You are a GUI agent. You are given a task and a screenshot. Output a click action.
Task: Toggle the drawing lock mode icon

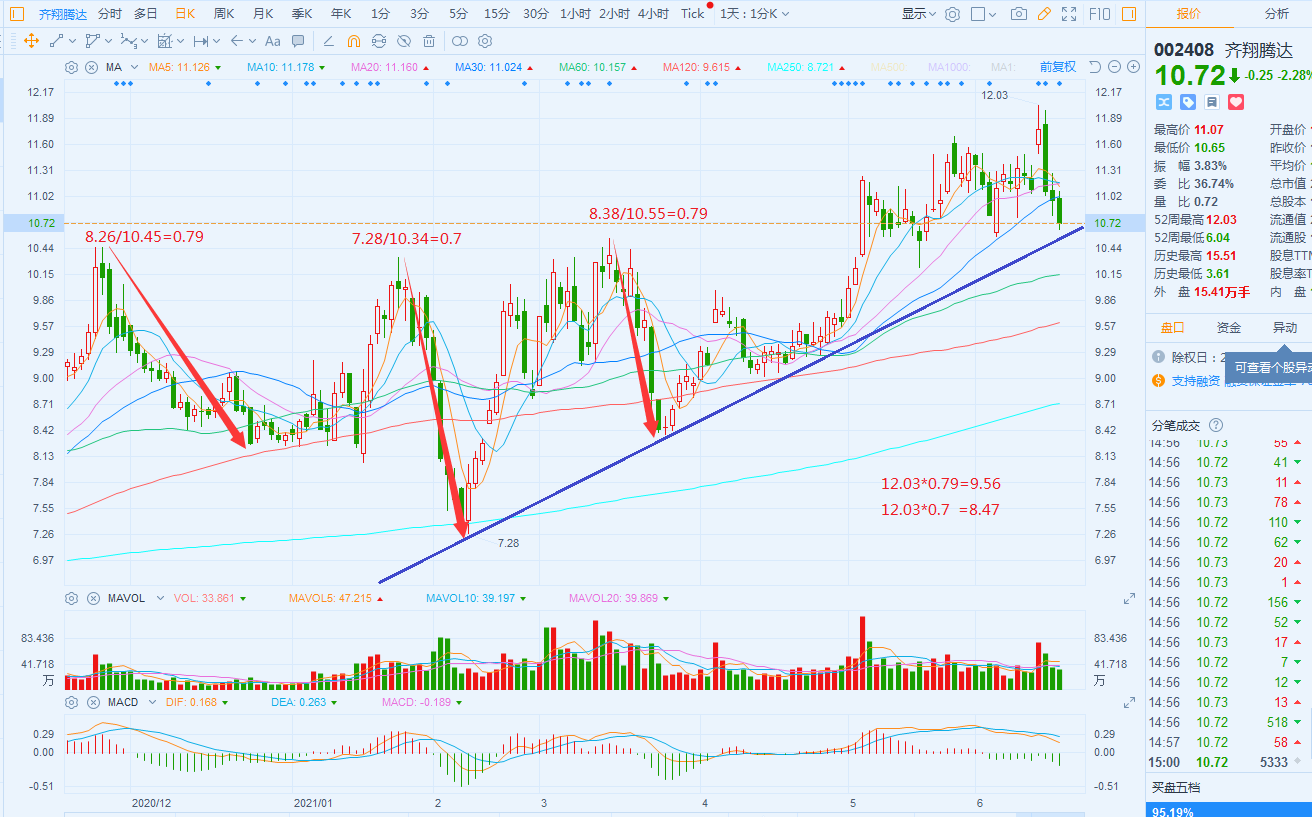tap(379, 41)
